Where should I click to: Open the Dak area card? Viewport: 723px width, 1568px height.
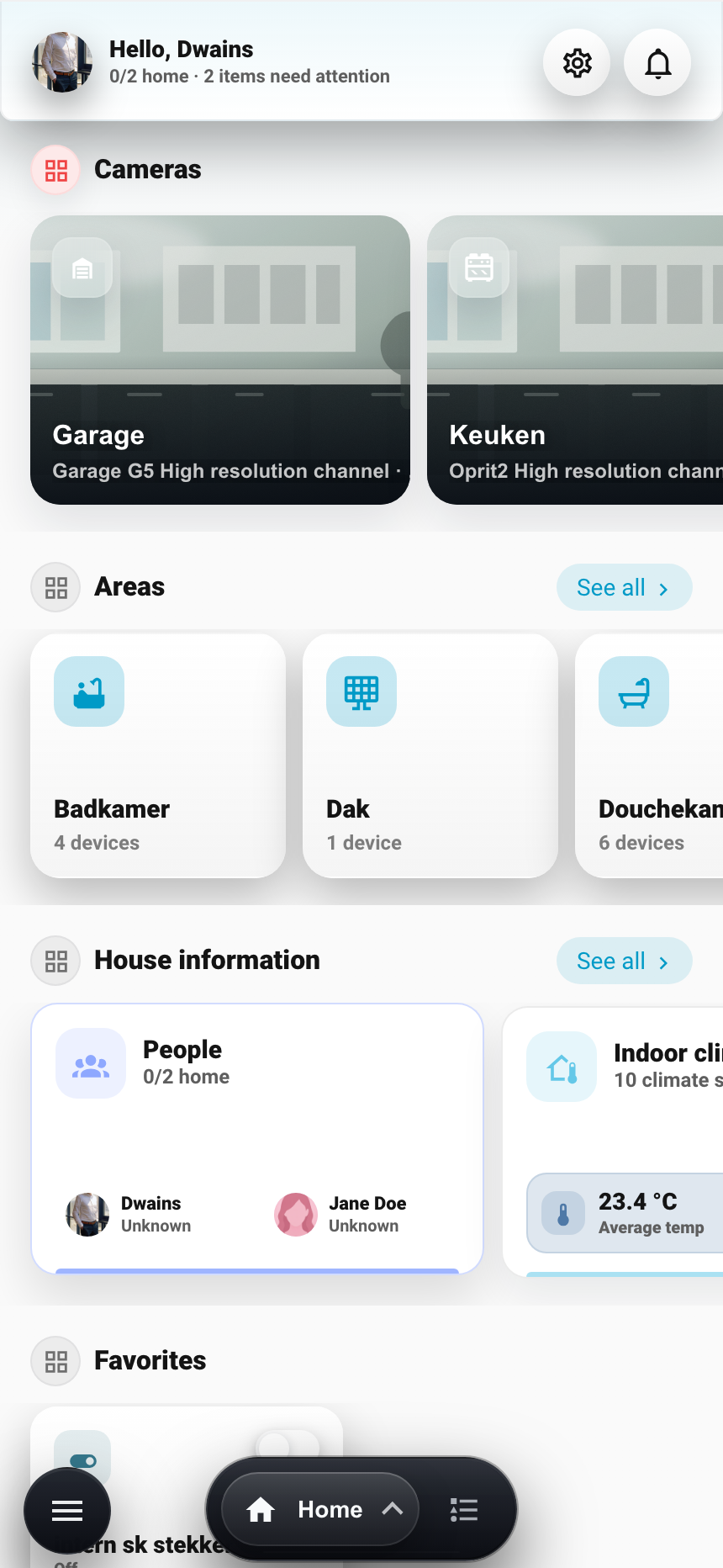tap(430, 755)
